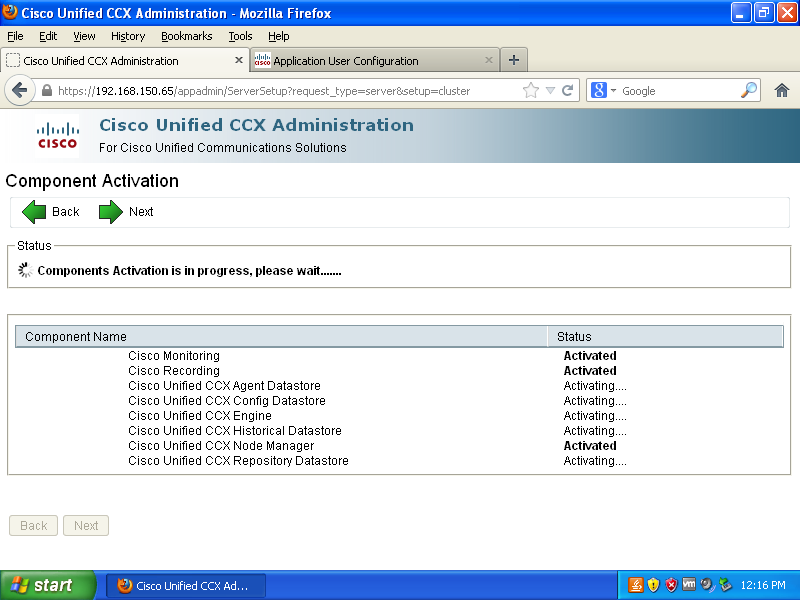The width and height of the screenshot is (800, 600).
Task: Reload the page with the refresh icon
Action: [x=567, y=91]
